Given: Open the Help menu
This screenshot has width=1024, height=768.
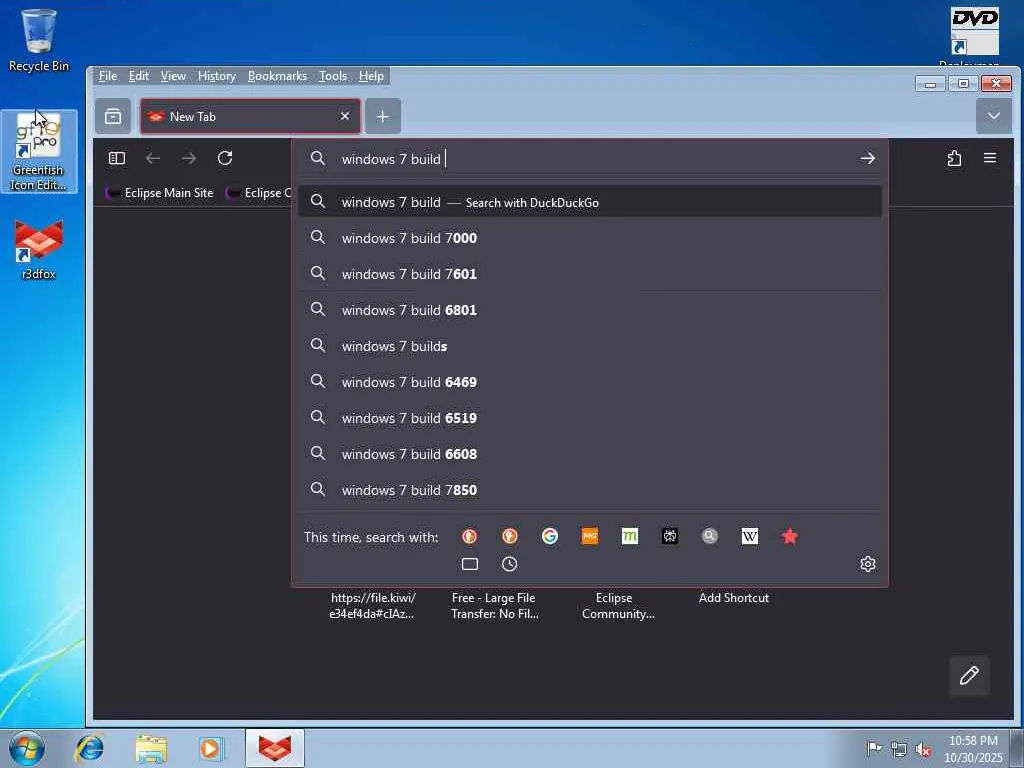Looking at the screenshot, I should 371,76.
